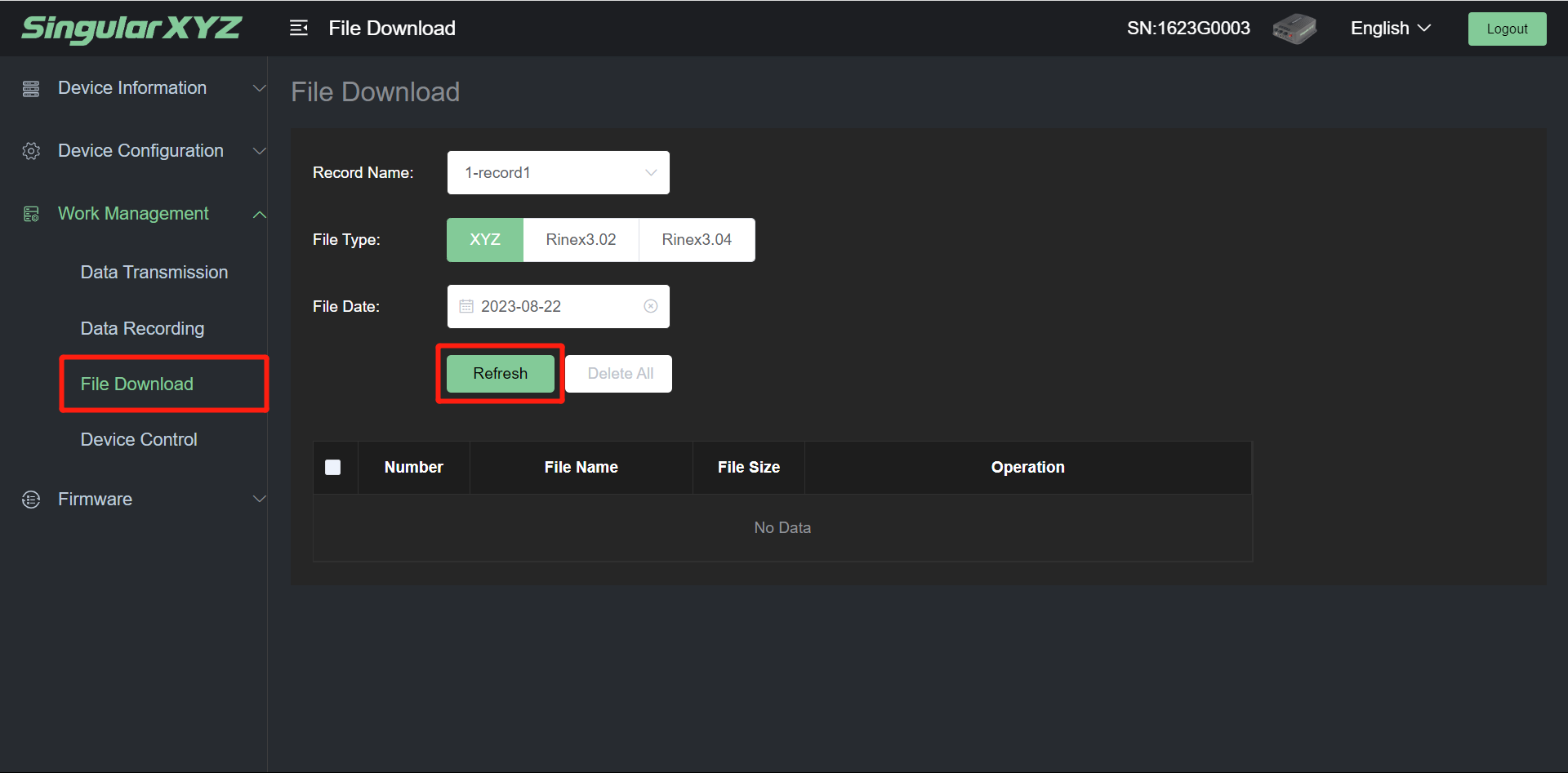Clear the file date with the X icon
1568x773 pixels.
click(x=651, y=306)
